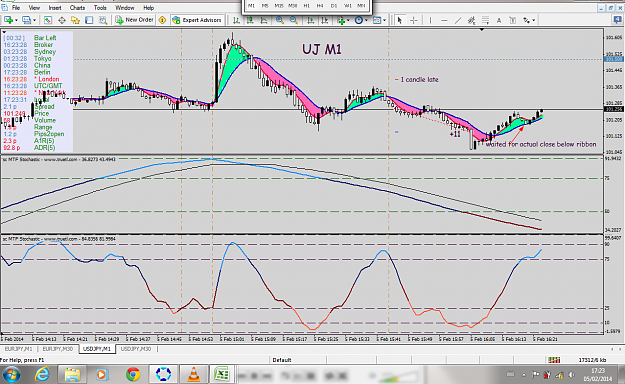Open Google Chrome from the taskbar

pyautogui.click(x=133, y=374)
